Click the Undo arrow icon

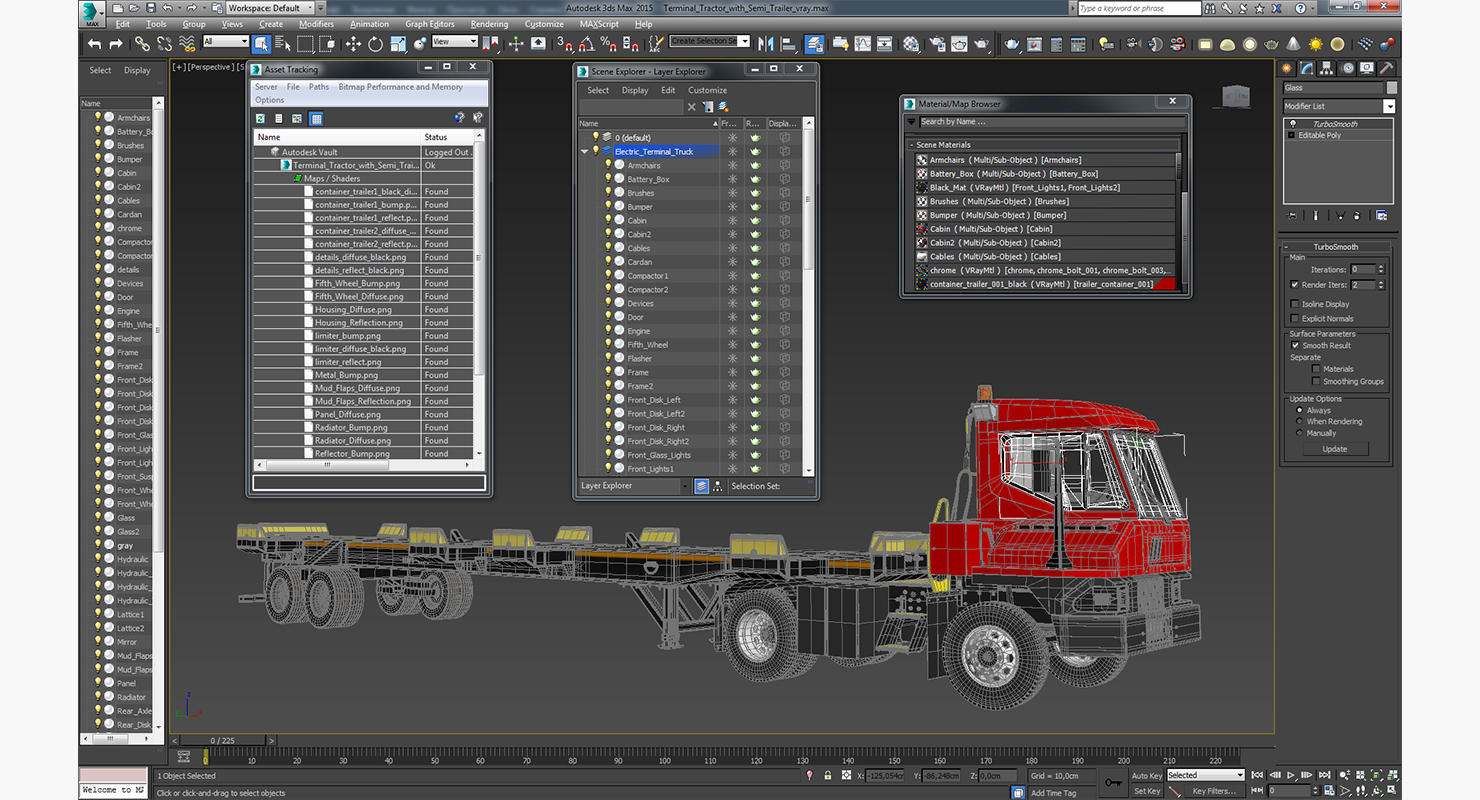(94, 44)
